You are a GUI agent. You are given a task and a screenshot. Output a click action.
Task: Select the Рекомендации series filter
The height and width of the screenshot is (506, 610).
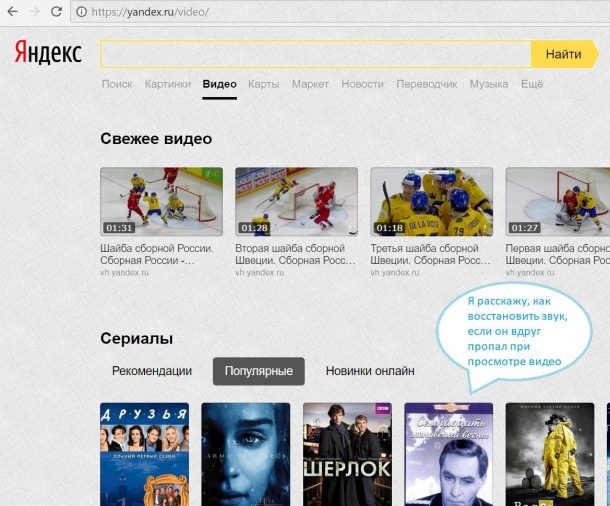(152, 371)
